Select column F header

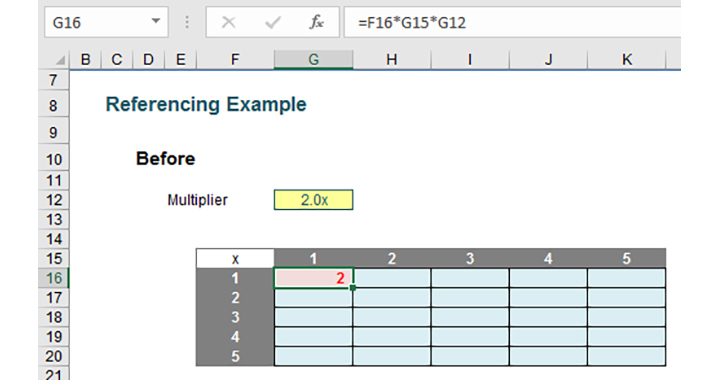coord(235,60)
